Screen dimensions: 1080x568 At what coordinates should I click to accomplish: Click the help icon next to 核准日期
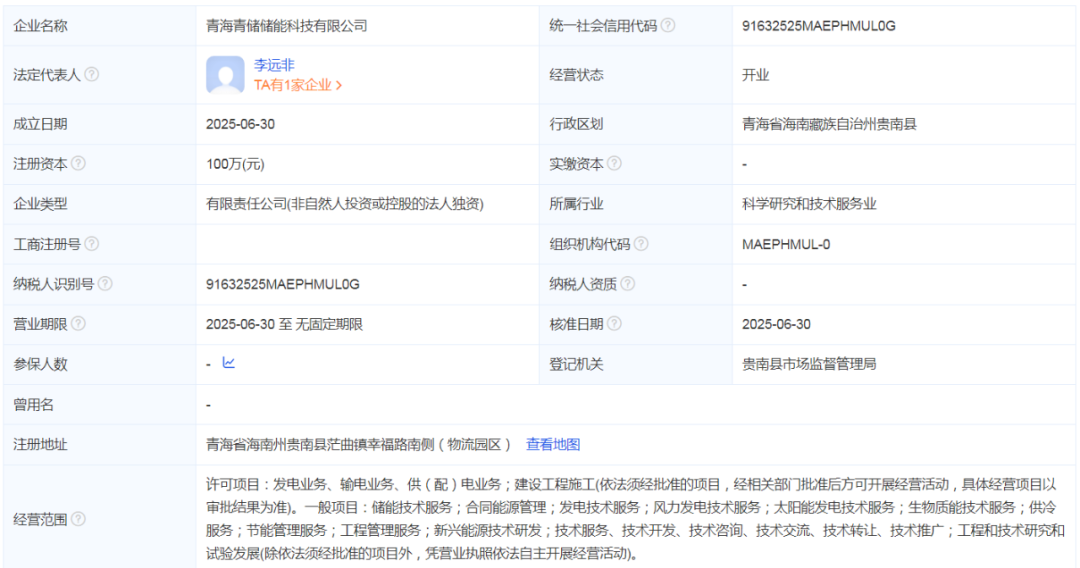pyautogui.click(x=614, y=324)
